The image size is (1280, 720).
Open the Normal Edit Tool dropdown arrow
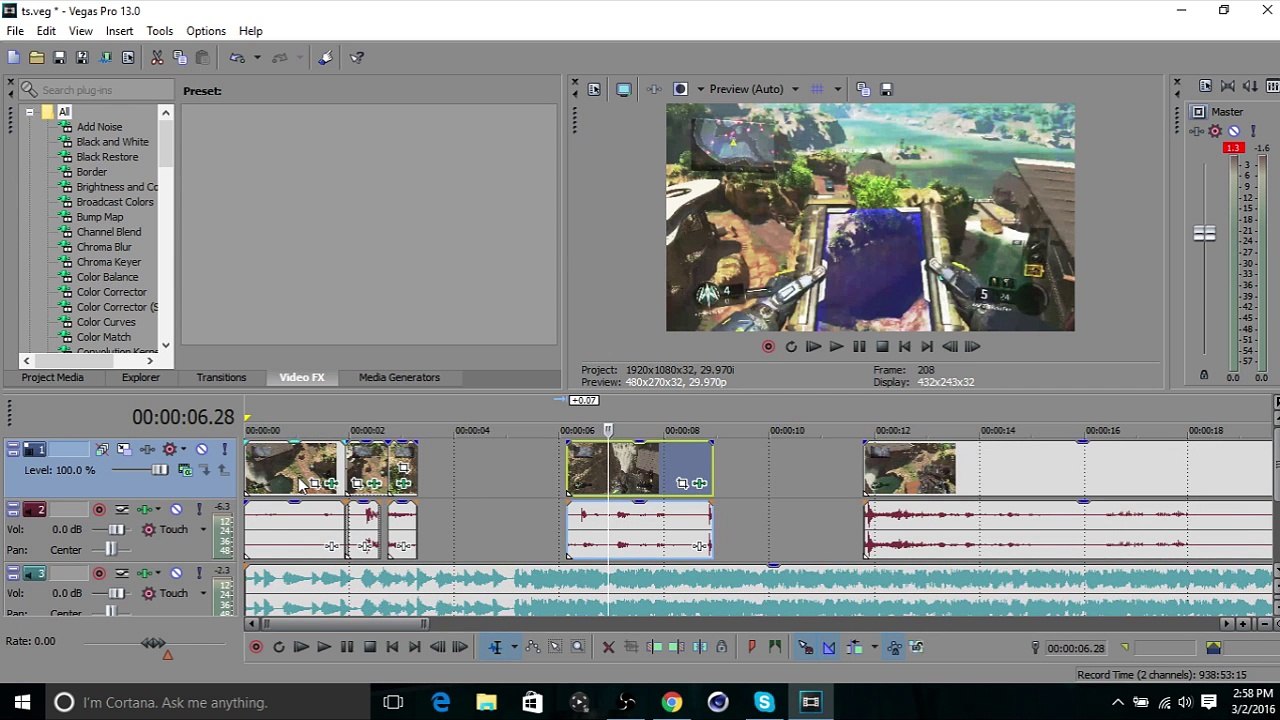tap(514, 648)
